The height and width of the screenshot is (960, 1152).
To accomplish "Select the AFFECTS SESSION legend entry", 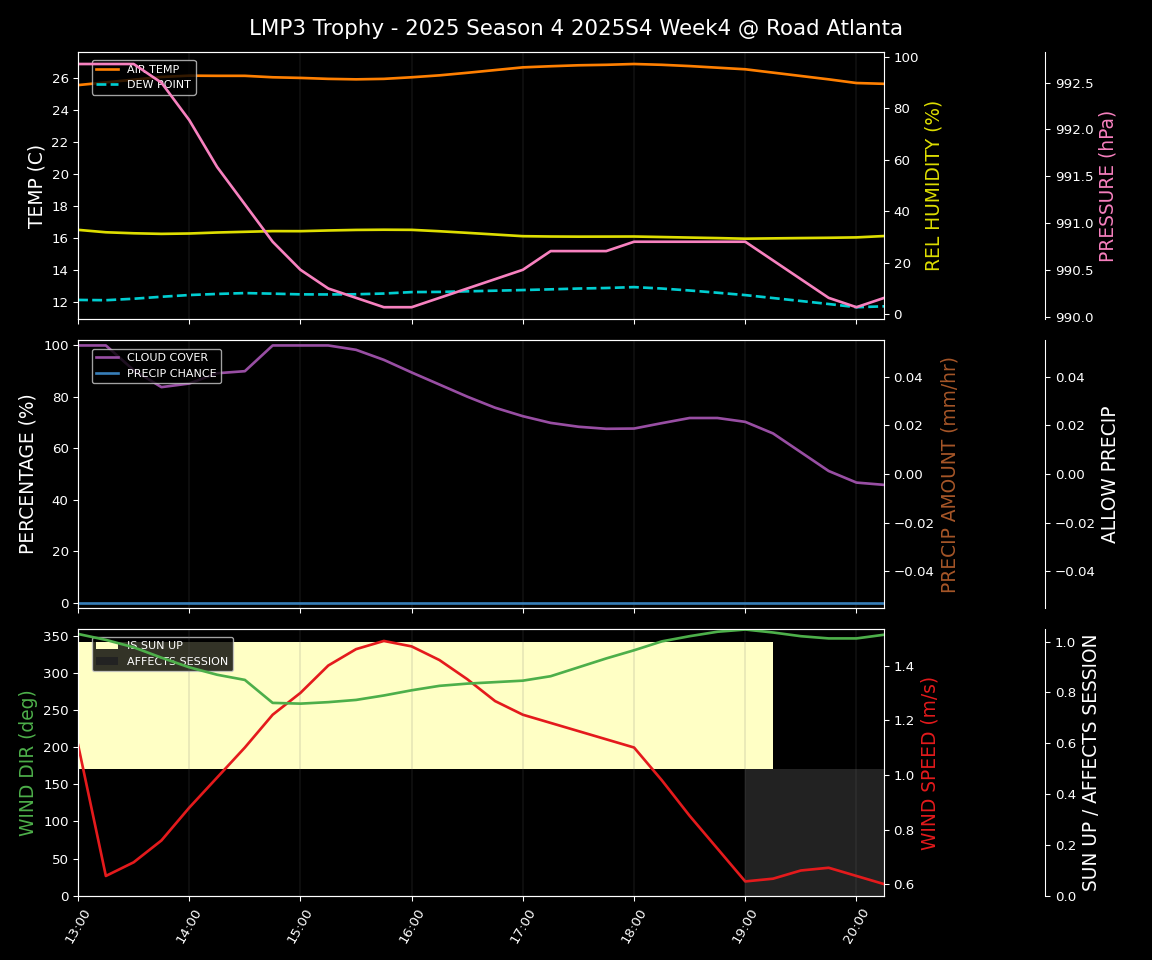I will [177, 662].
